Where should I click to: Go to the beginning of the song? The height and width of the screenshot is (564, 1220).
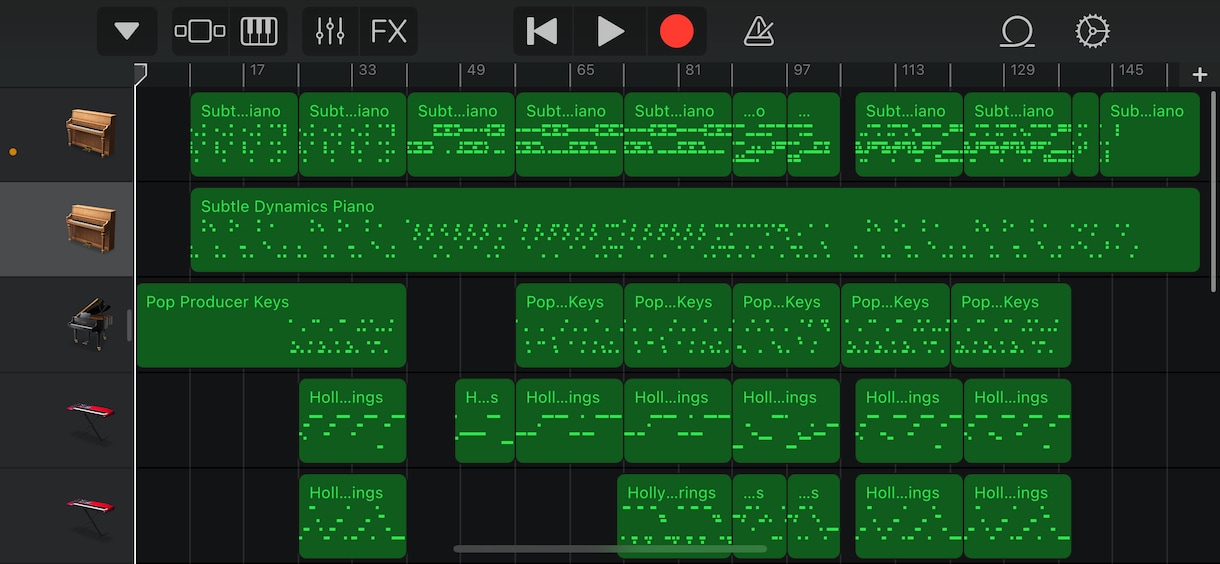pyautogui.click(x=542, y=31)
